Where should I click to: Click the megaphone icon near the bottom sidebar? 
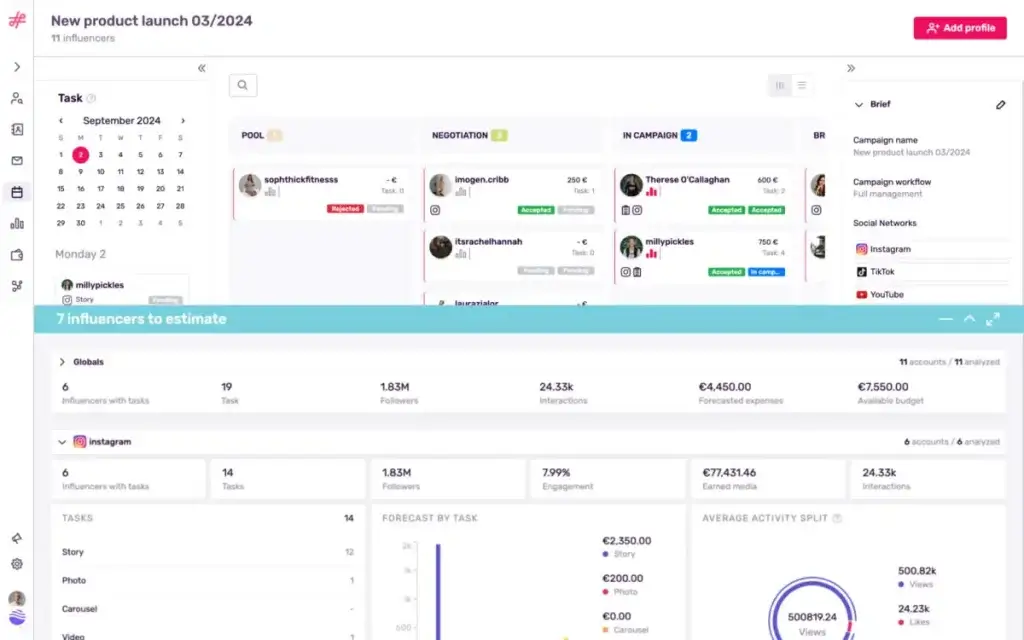point(16,538)
